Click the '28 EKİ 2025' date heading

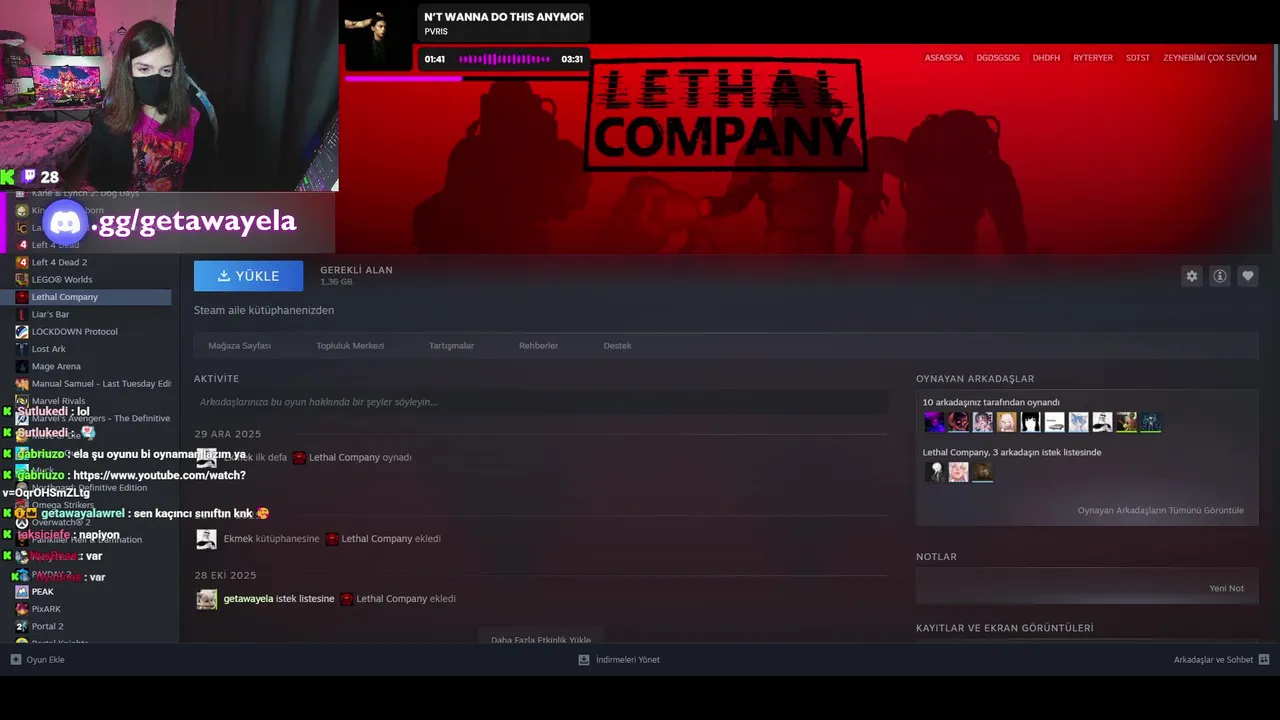point(225,576)
